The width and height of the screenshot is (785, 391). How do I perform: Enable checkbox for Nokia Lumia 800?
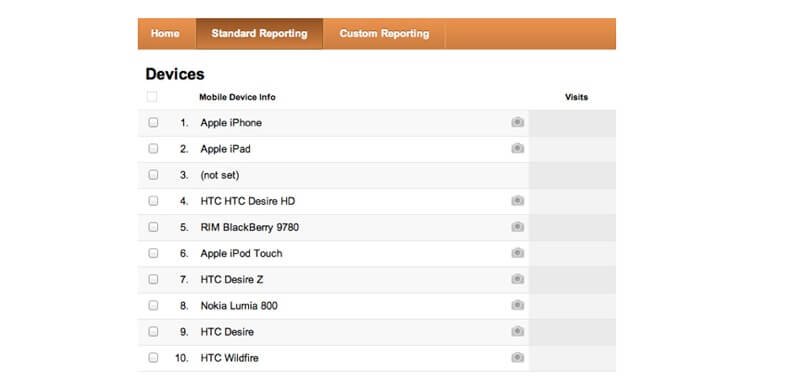153,305
